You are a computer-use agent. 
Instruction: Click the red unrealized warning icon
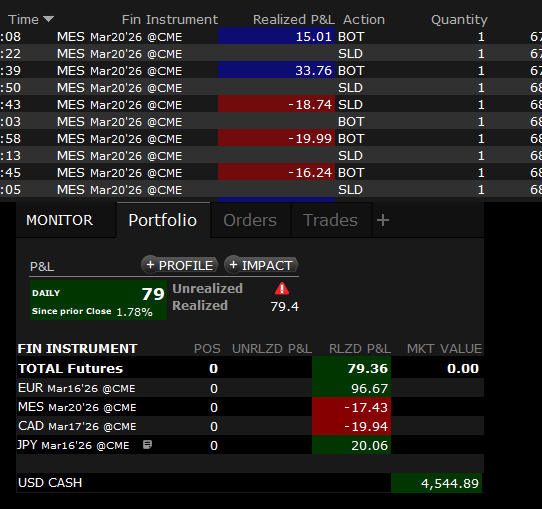pos(282,288)
